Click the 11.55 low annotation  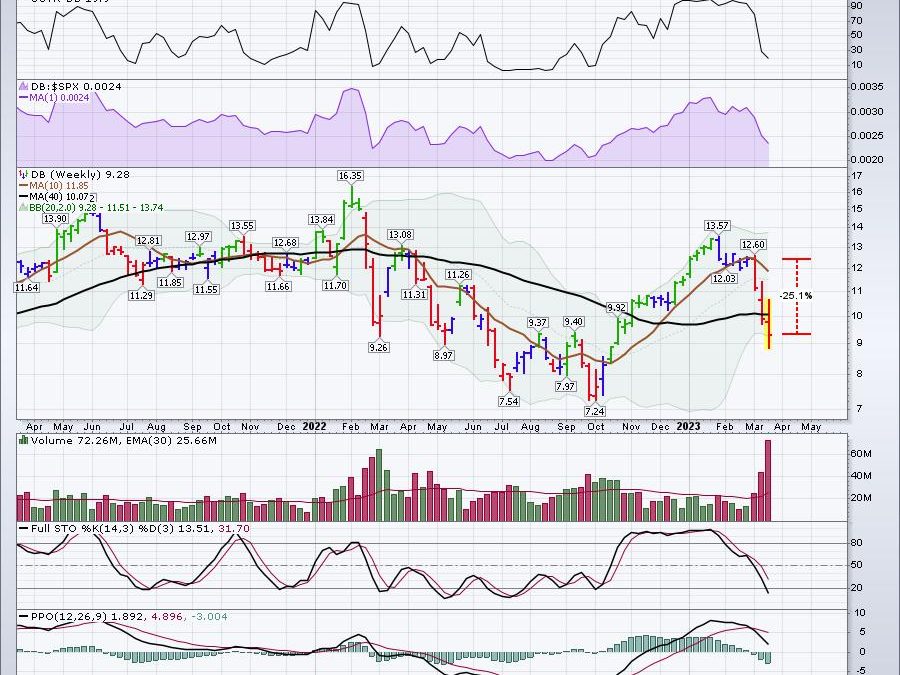click(205, 289)
